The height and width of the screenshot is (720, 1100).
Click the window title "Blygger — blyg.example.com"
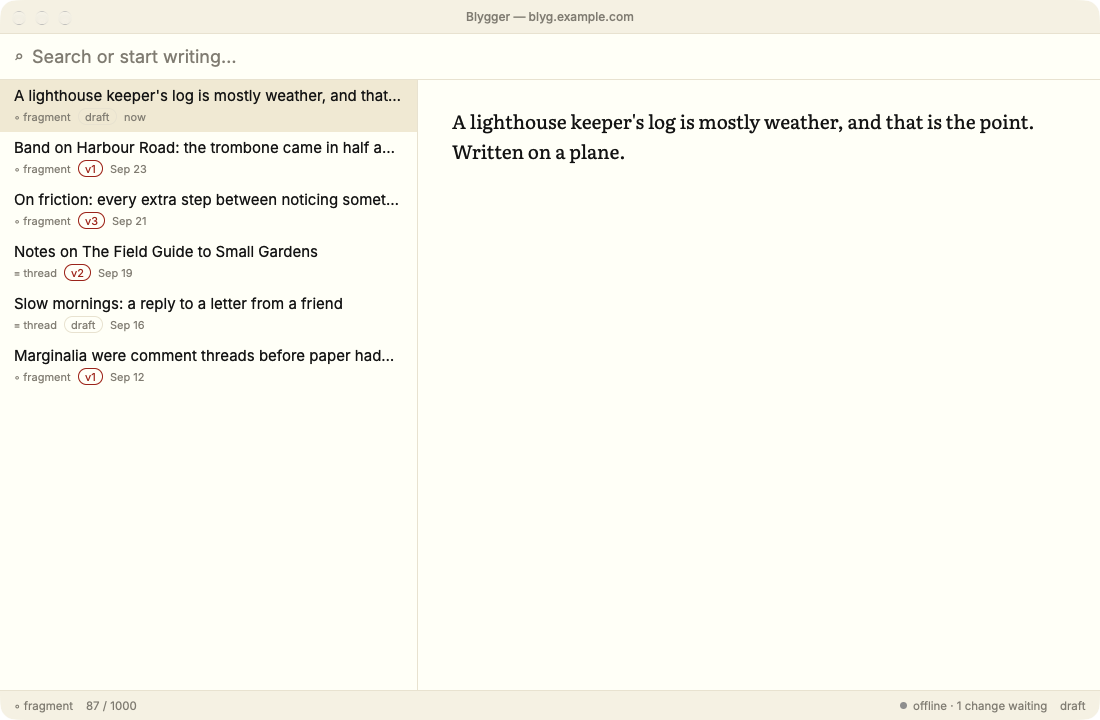pos(550,17)
